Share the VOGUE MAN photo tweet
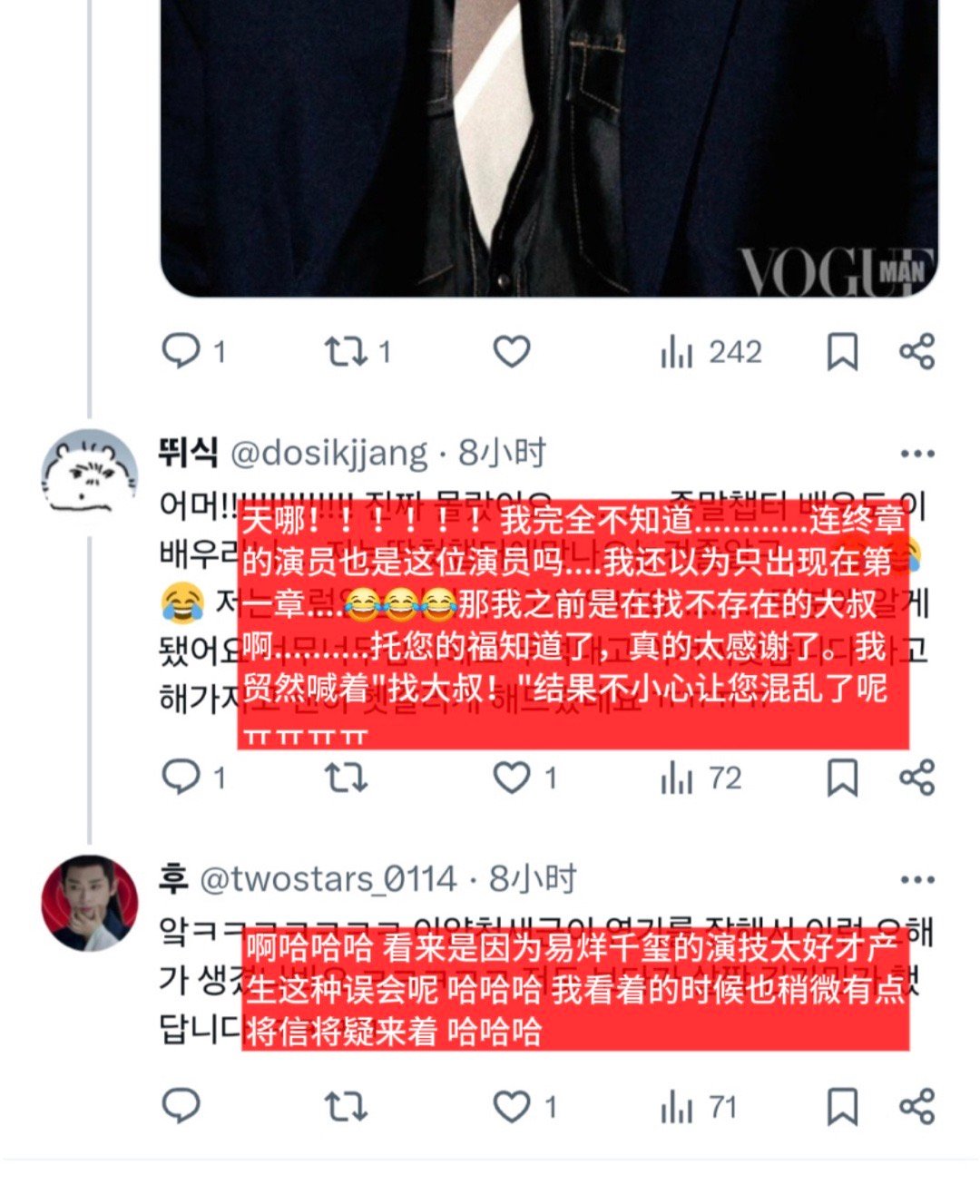Screen dimensions: 980x1204 pos(916,351)
